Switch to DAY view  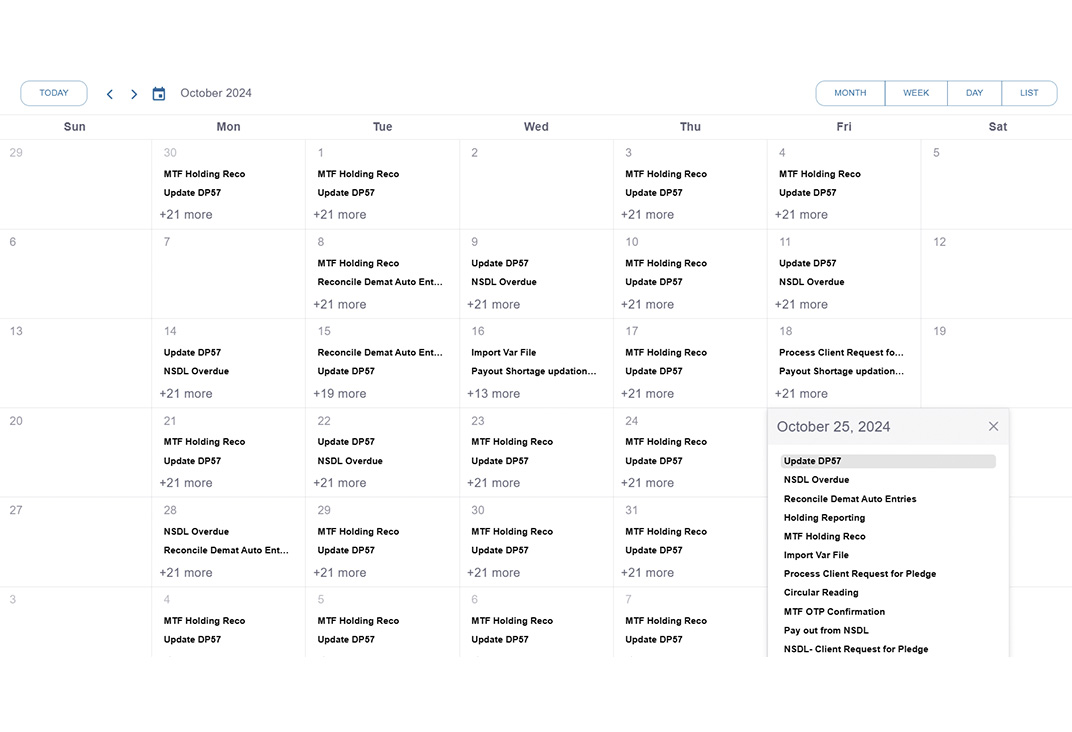pos(974,93)
